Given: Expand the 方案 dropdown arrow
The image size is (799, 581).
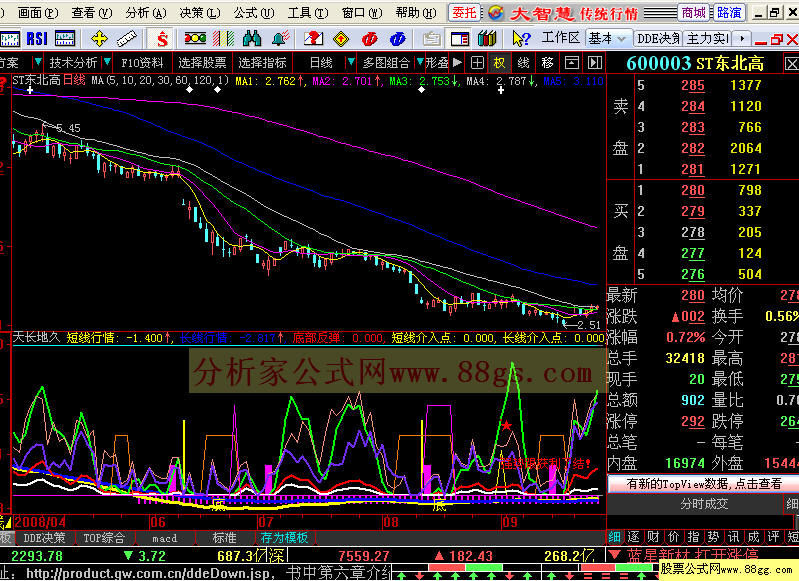Looking at the screenshot, I should pos(37,63).
